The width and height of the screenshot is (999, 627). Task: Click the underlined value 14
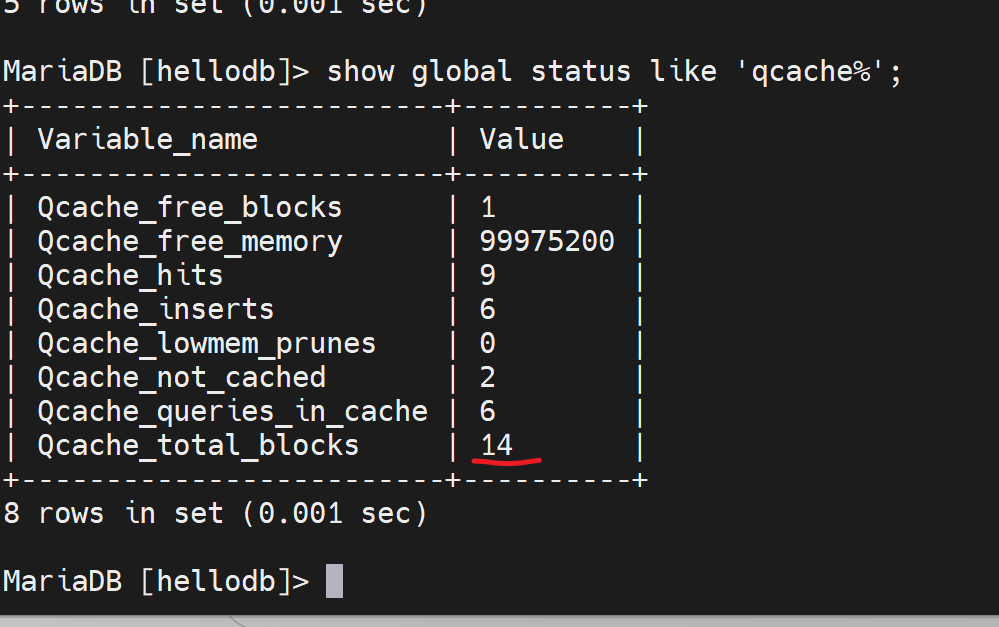click(x=497, y=446)
